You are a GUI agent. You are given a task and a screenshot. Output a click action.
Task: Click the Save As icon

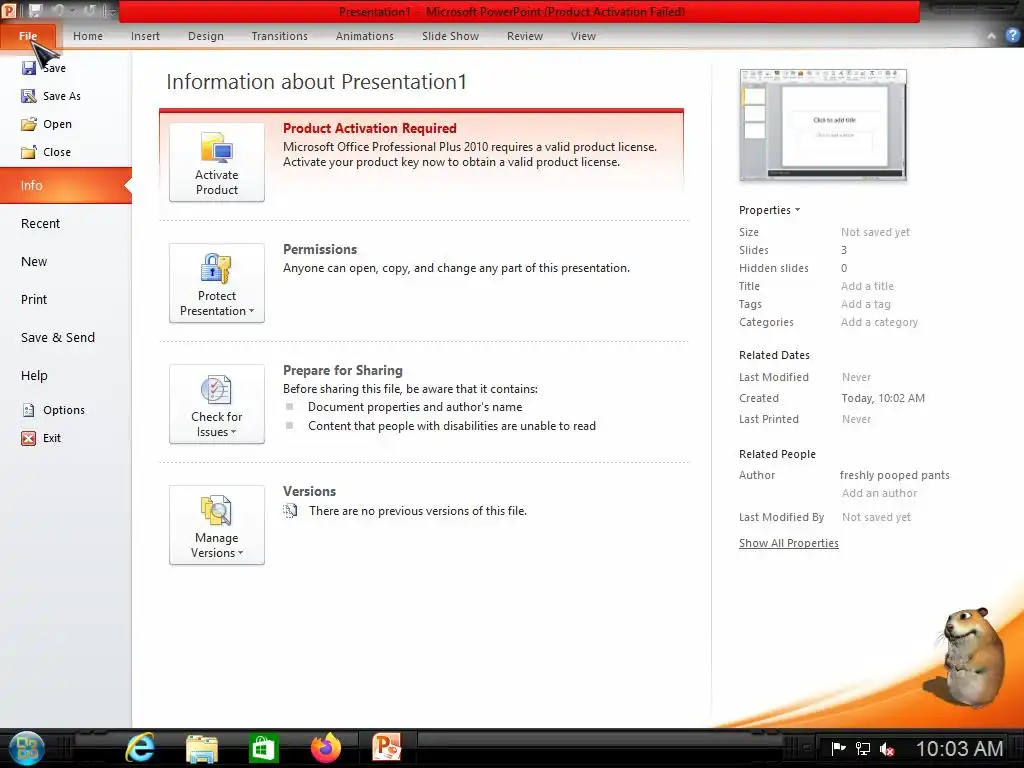[x=29, y=96]
